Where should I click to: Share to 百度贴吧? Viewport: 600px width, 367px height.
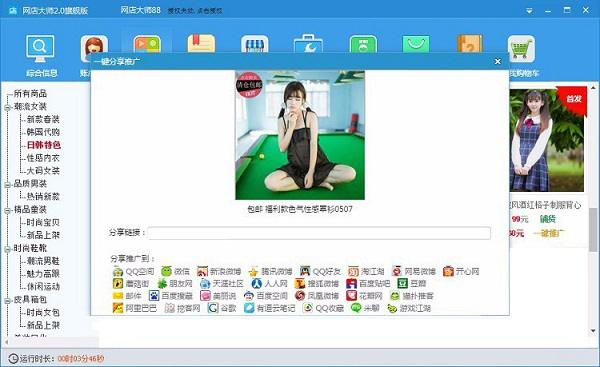coord(368,284)
